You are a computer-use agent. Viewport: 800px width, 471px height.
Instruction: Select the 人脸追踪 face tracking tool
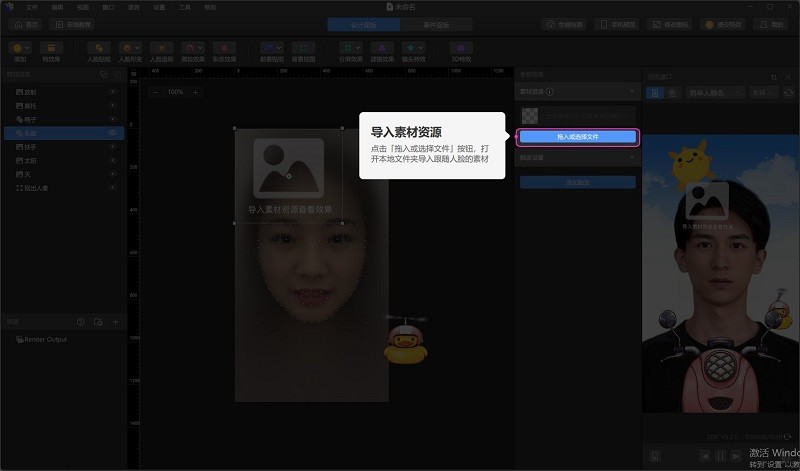coord(162,51)
